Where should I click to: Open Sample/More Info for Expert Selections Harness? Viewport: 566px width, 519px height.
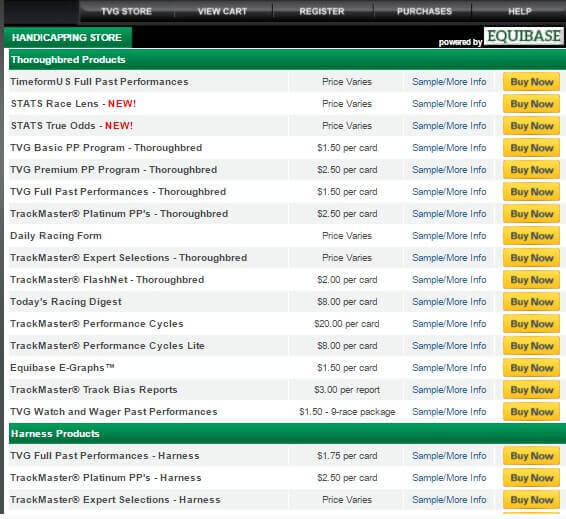tap(449, 500)
